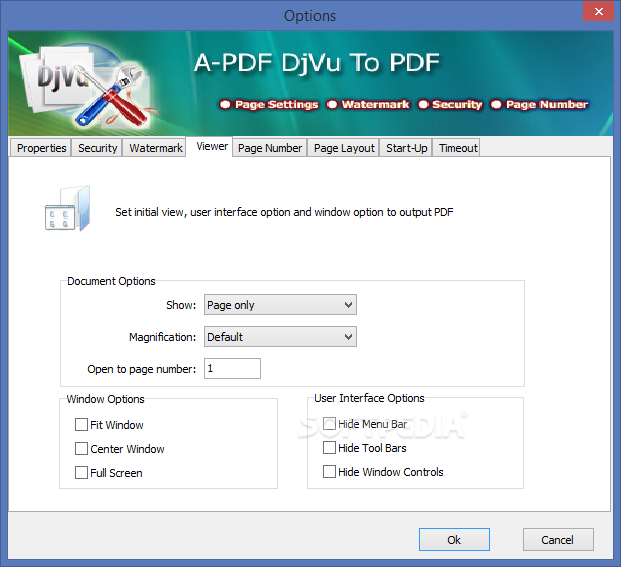
Task: Enable the Fit Window checkbox
Action: pos(81,424)
